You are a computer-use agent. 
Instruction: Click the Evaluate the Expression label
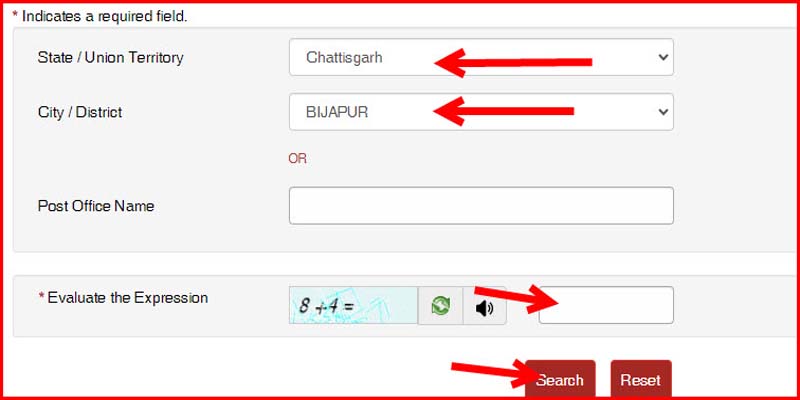tap(128, 298)
